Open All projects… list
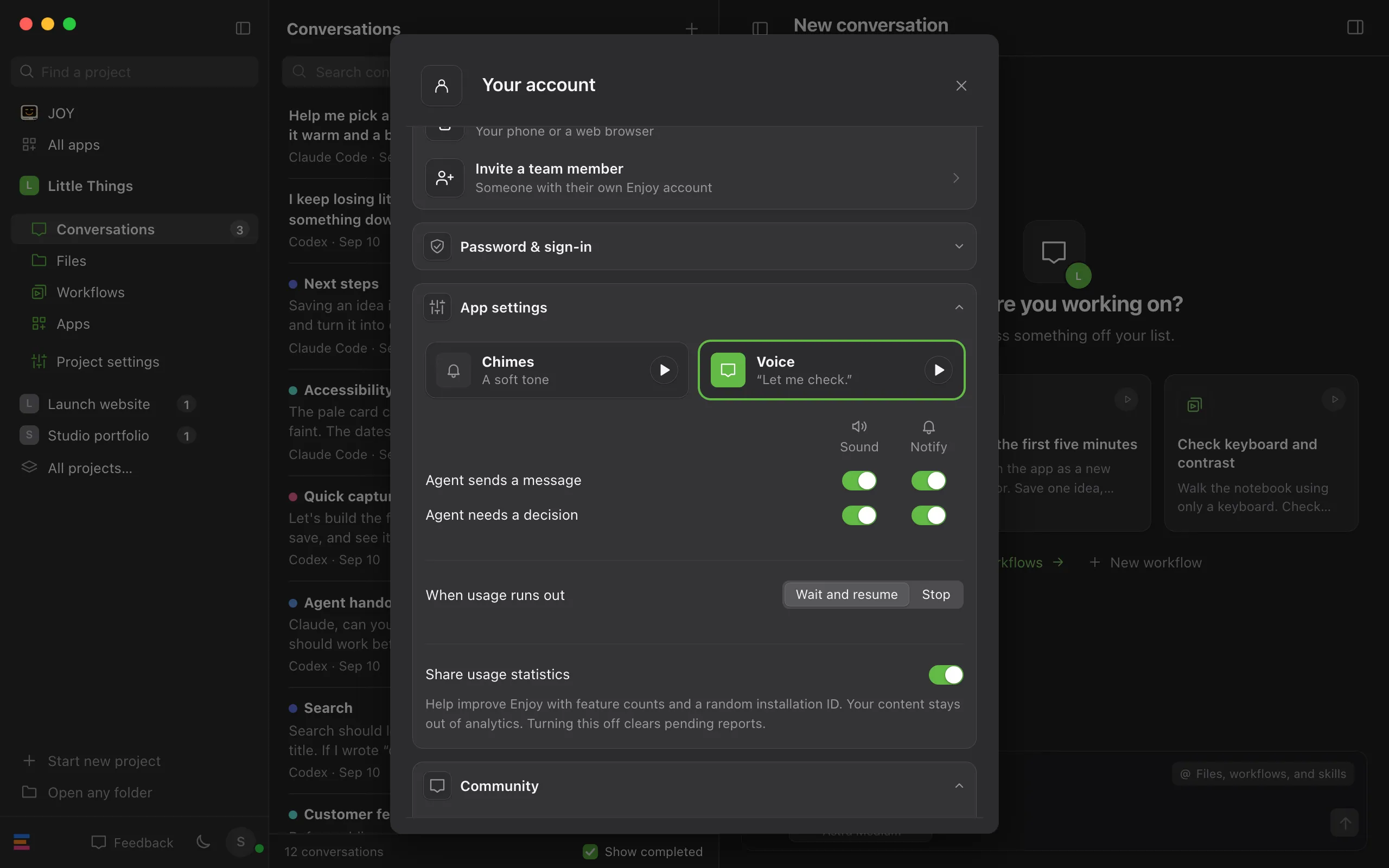 point(90,468)
